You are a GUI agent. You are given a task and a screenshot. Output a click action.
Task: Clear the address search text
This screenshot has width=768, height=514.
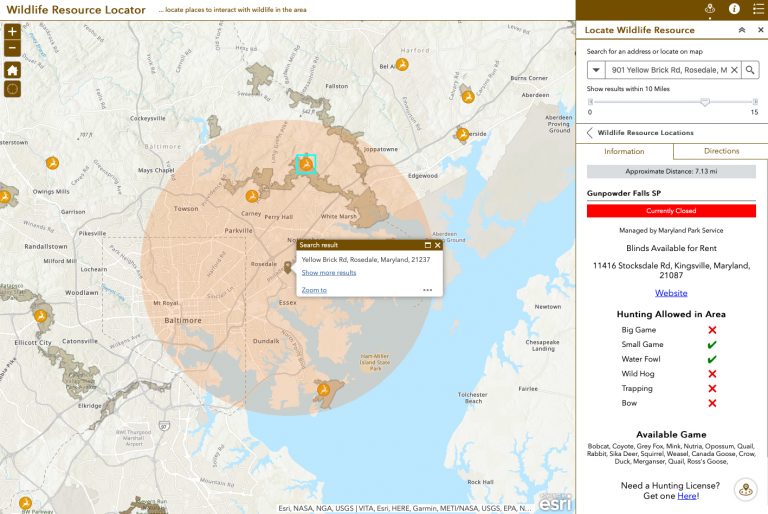click(734, 70)
